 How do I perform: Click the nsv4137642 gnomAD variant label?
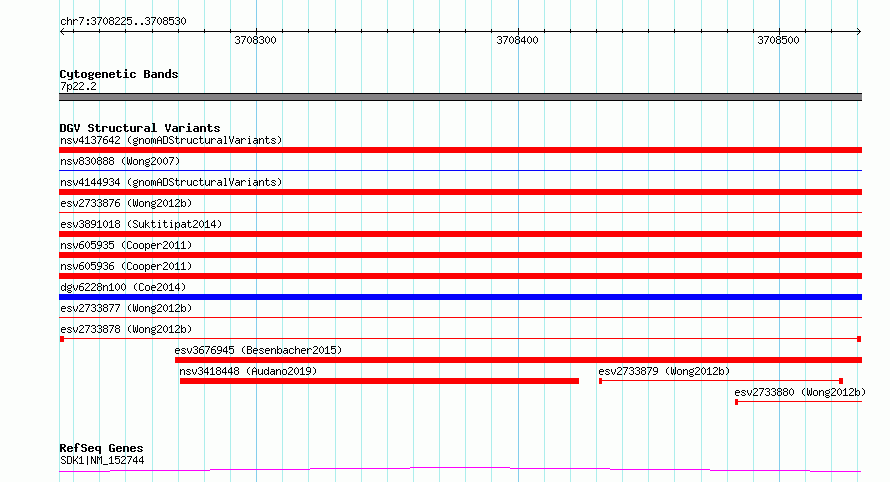171,140
